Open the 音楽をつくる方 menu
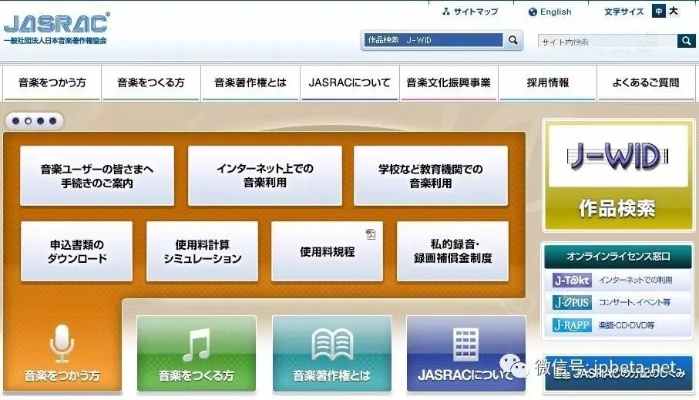699x400 pixels. click(151, 83)
